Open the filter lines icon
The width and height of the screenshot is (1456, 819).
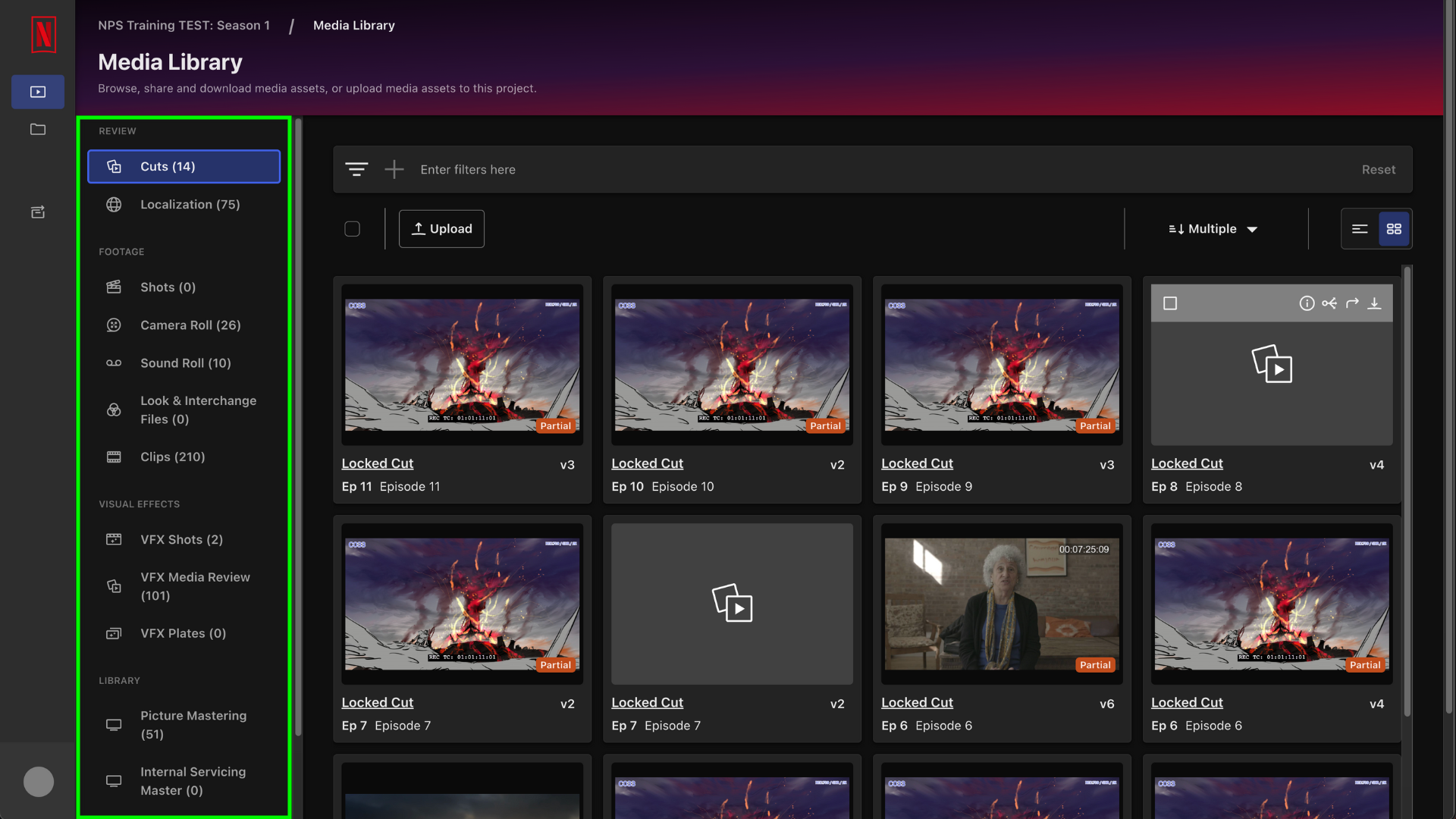point(356,169)
